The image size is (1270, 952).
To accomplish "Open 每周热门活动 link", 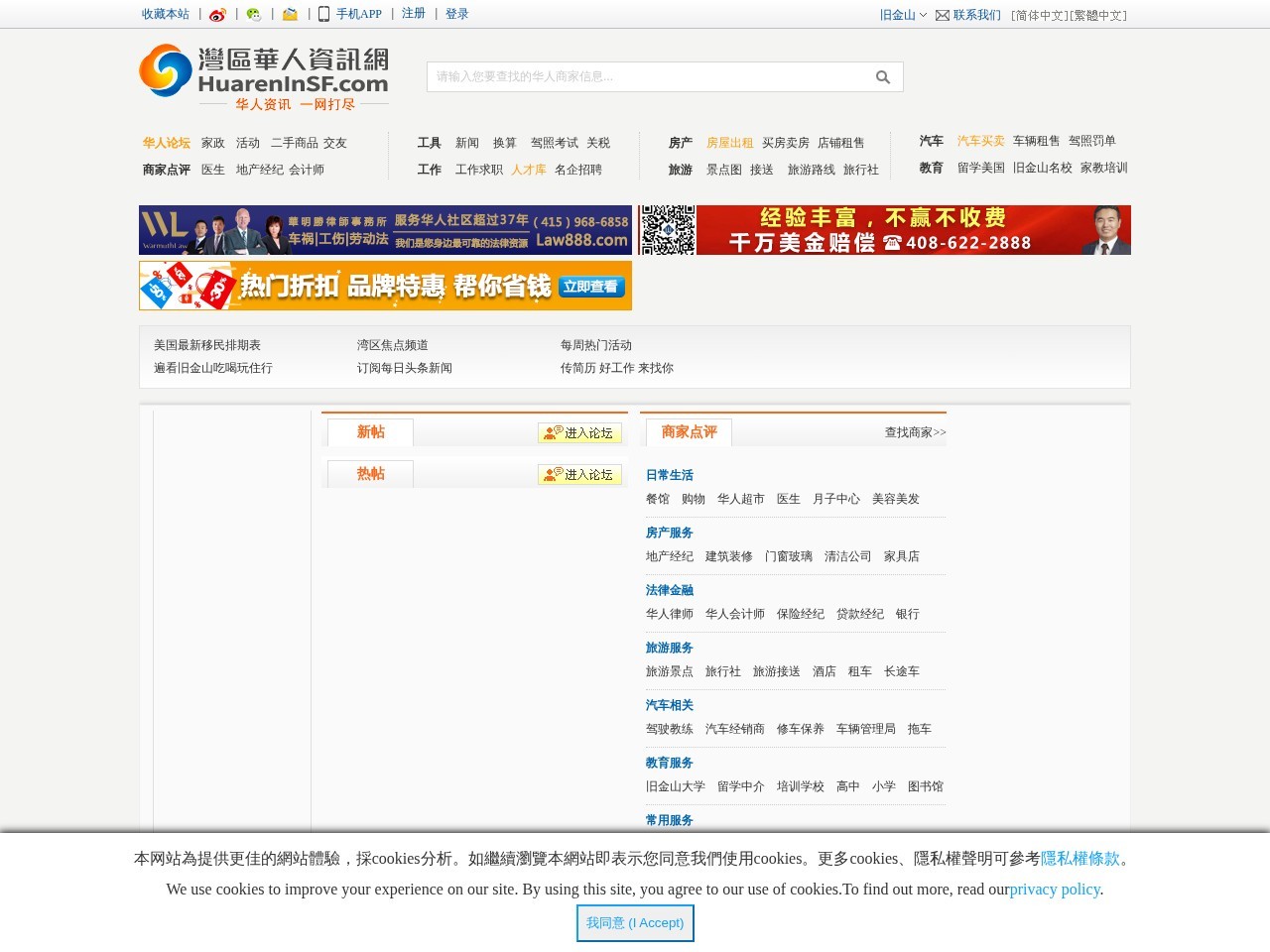I will point(596,345).
